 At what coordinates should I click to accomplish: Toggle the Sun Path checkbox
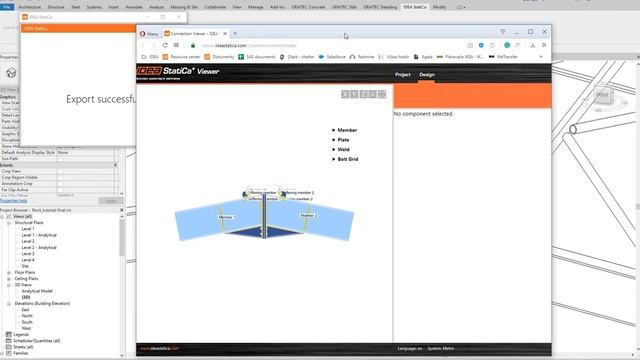60,159
